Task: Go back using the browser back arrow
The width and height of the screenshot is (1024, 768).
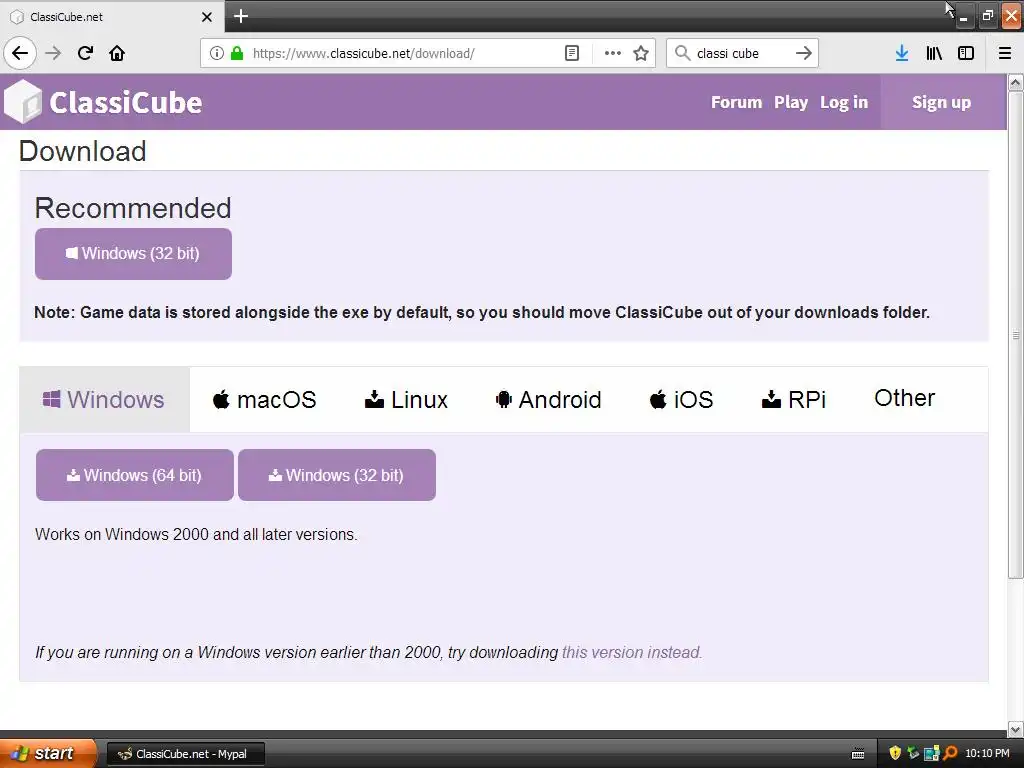Action: 20,53
